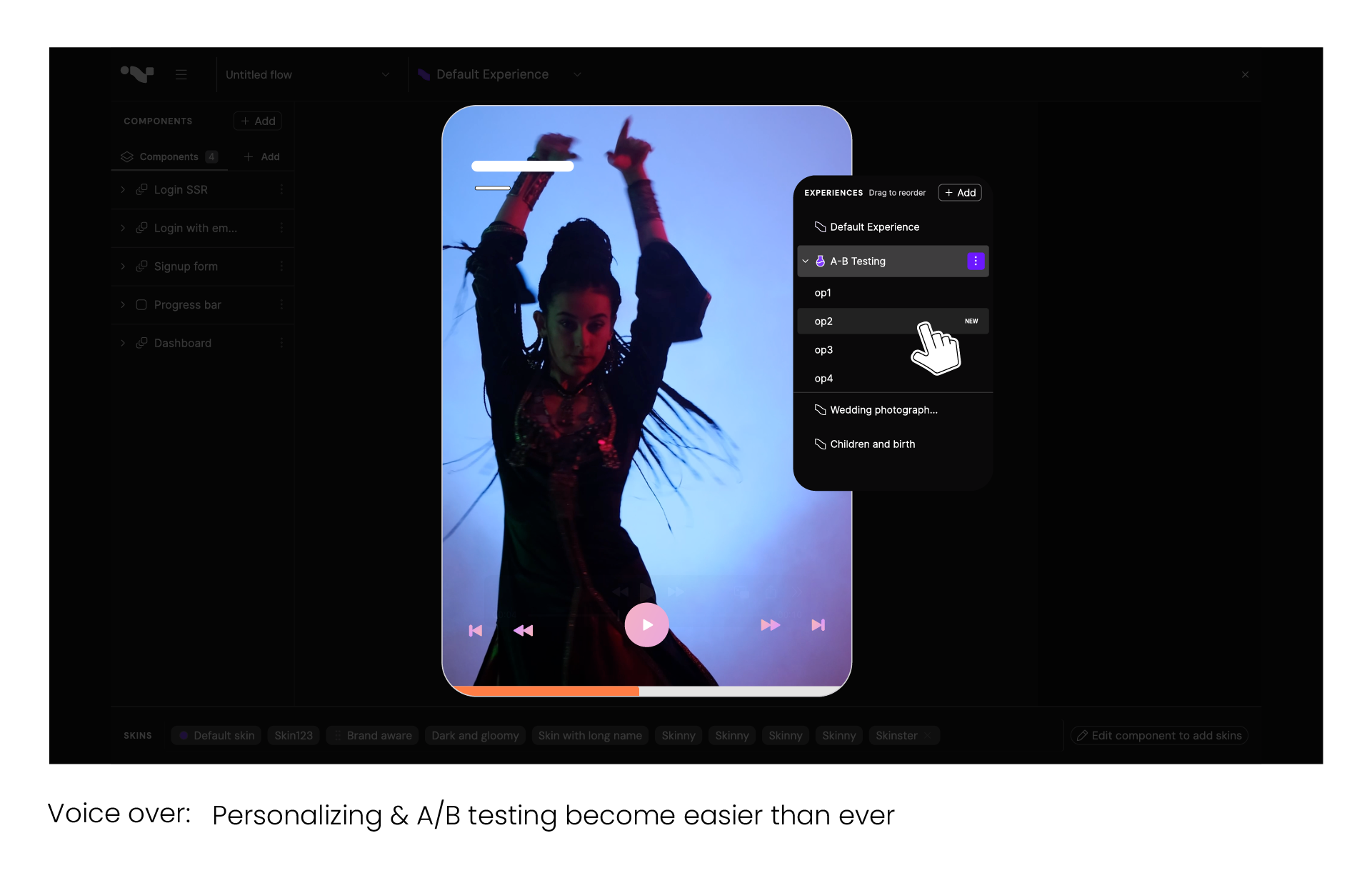The width and height of the screenshot is (1372, 878).
Task: Collapse the A-B Testing experience group
Action: (x=806, y=261)
